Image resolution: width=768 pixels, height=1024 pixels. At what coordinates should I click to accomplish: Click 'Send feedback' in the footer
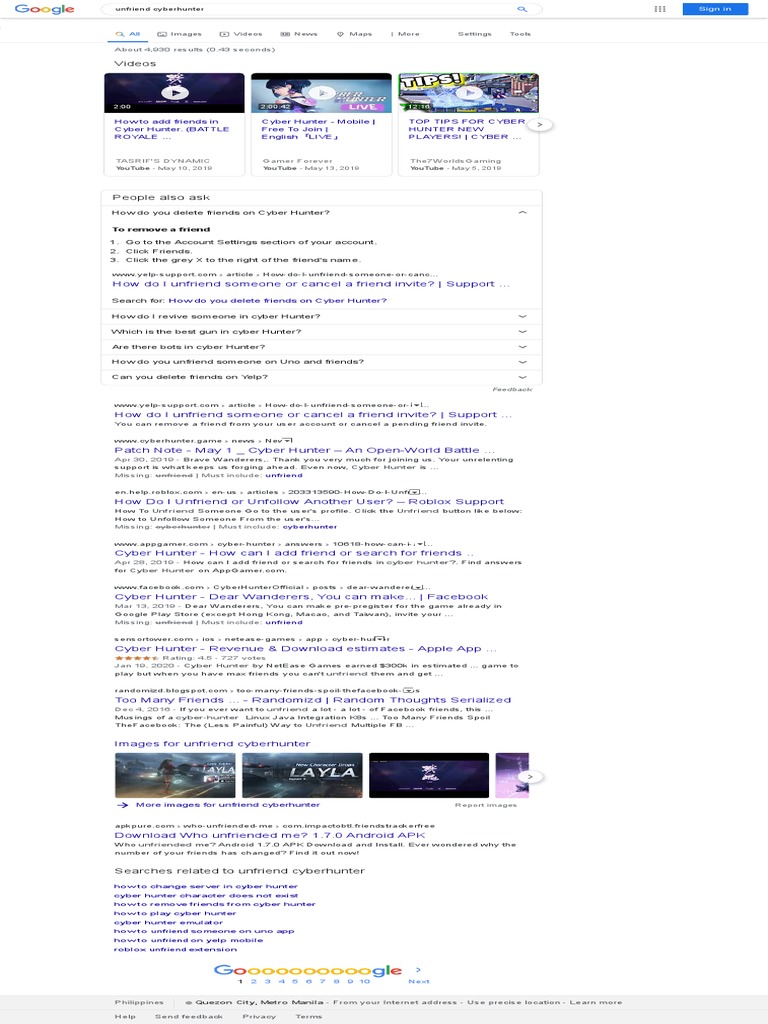pyautogui.click(x=189, y=1017)
